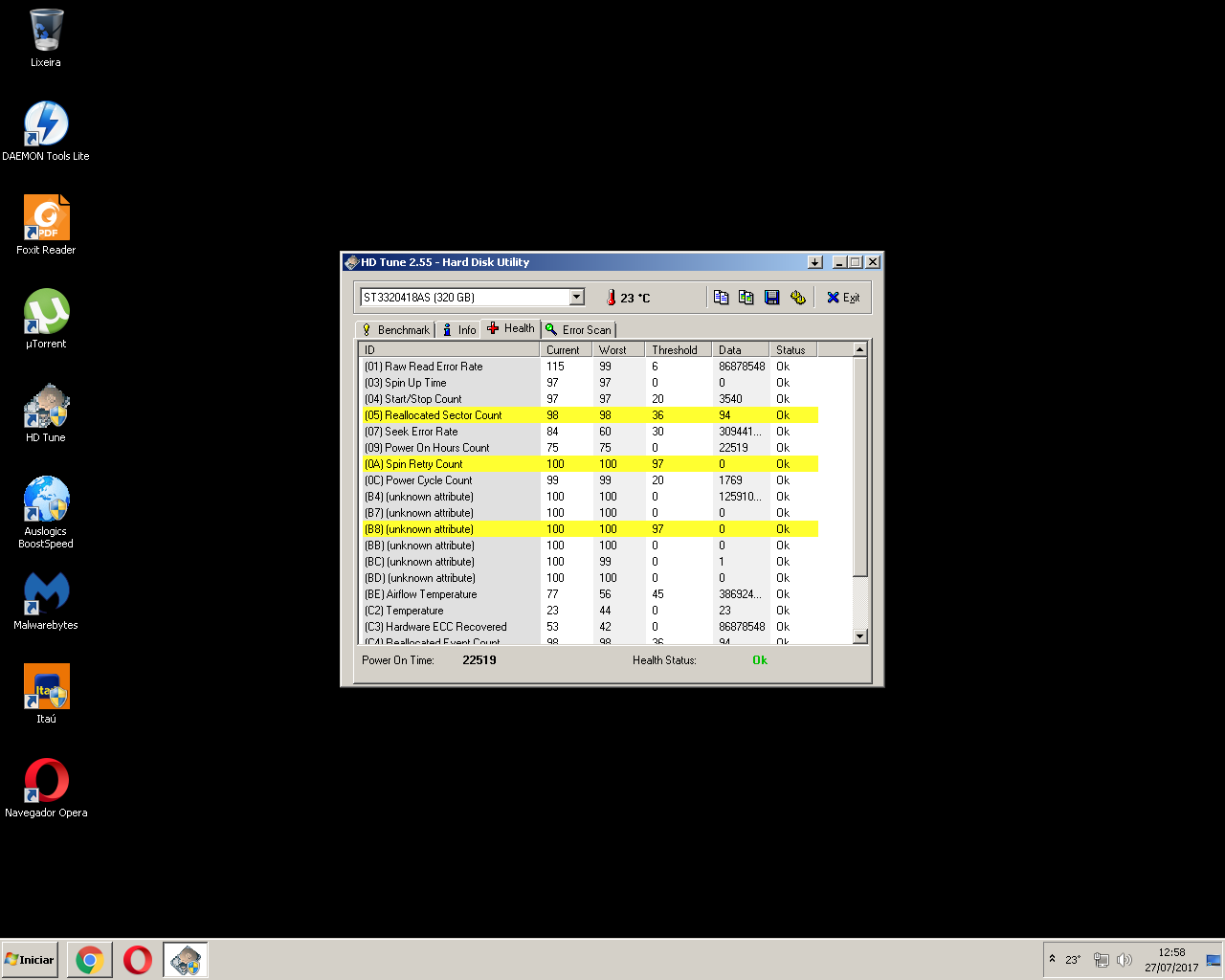Launch Opera from the taskbar
This screenshot has height=980, width=1225.
click(x=138, y=960)
